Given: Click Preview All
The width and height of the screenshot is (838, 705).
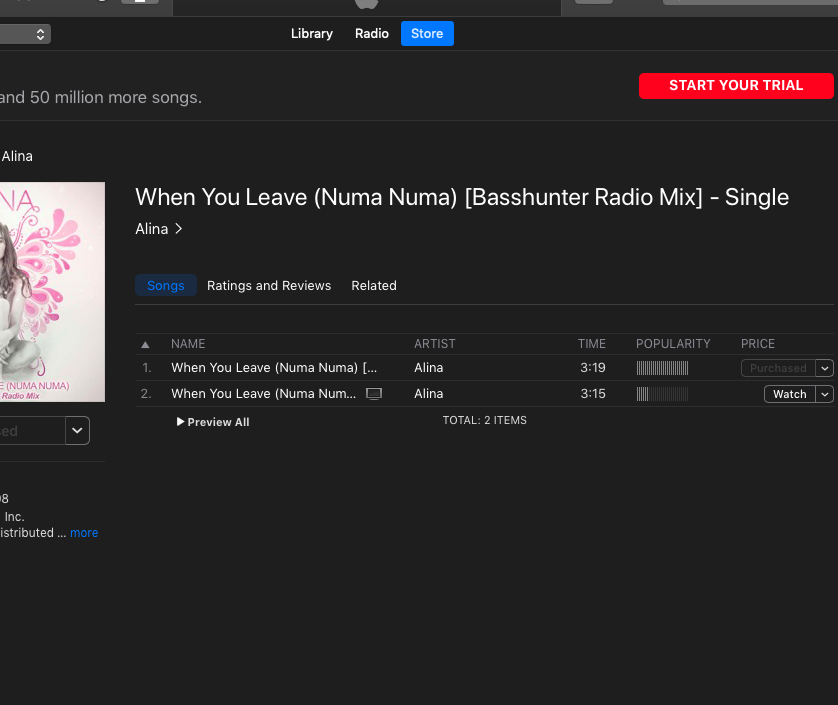Looking at the screenshot, I should pos(213,422).
